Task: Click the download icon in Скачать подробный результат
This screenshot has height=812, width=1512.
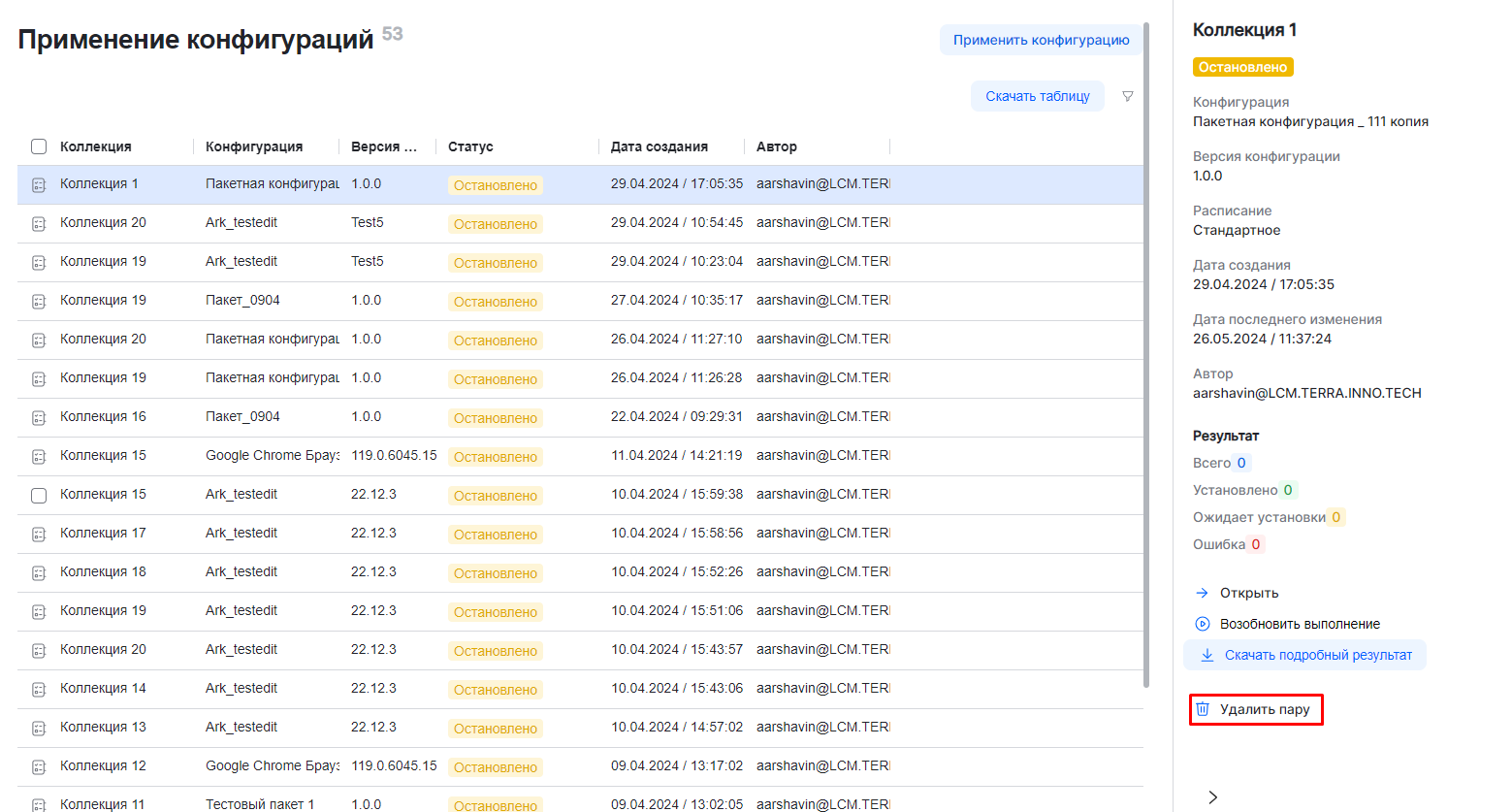Action: tap(1207, 655)
